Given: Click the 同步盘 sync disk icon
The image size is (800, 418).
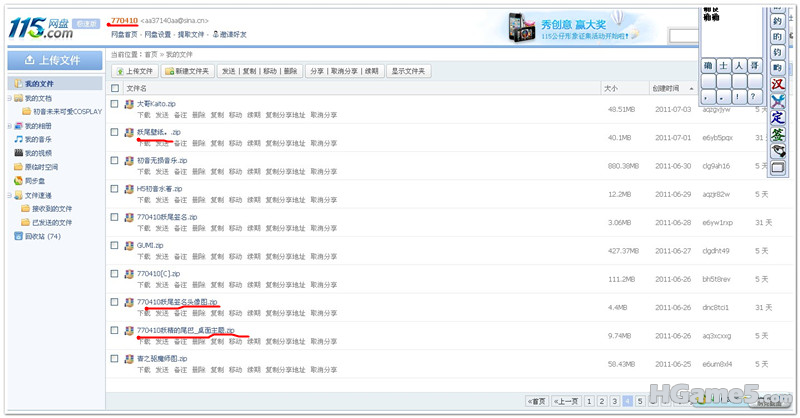Looking at the screenshot, I should click(x=19, y=181).
